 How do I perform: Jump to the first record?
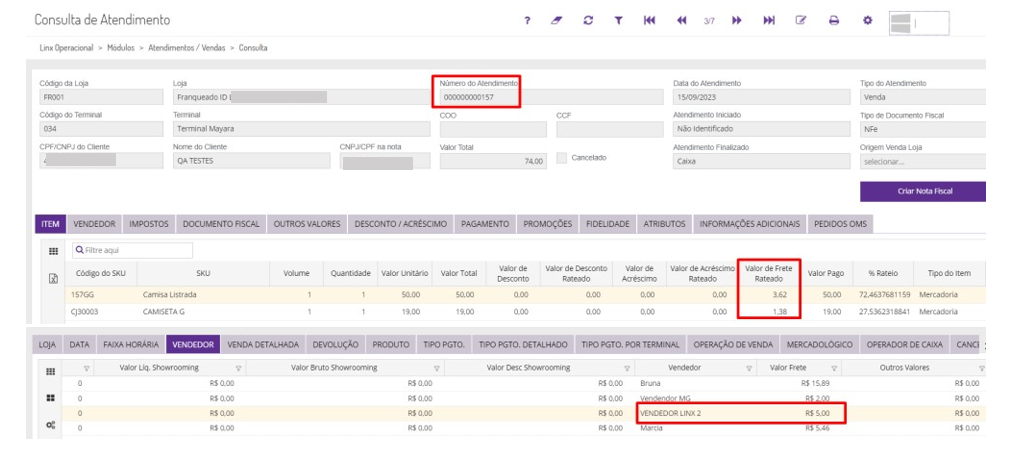pyautogui.click(x=649, y=21)
